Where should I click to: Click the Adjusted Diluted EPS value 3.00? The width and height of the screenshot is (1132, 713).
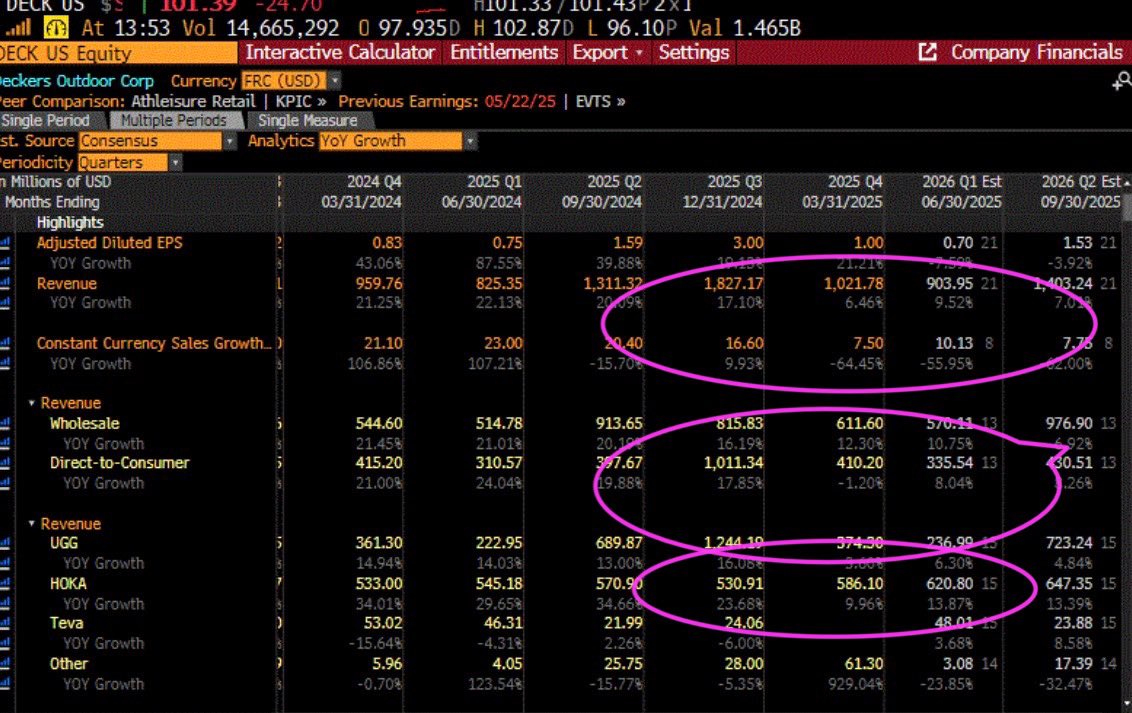point(748,243)
